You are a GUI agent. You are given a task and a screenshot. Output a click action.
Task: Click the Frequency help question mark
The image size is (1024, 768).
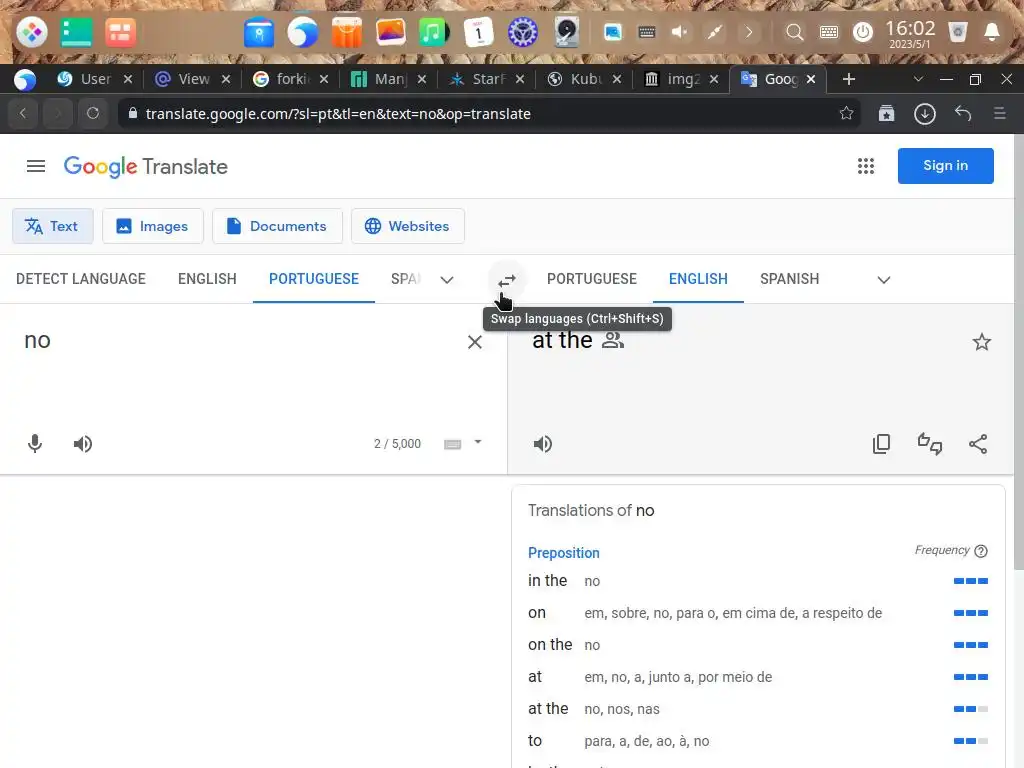(x=981, y=551)
